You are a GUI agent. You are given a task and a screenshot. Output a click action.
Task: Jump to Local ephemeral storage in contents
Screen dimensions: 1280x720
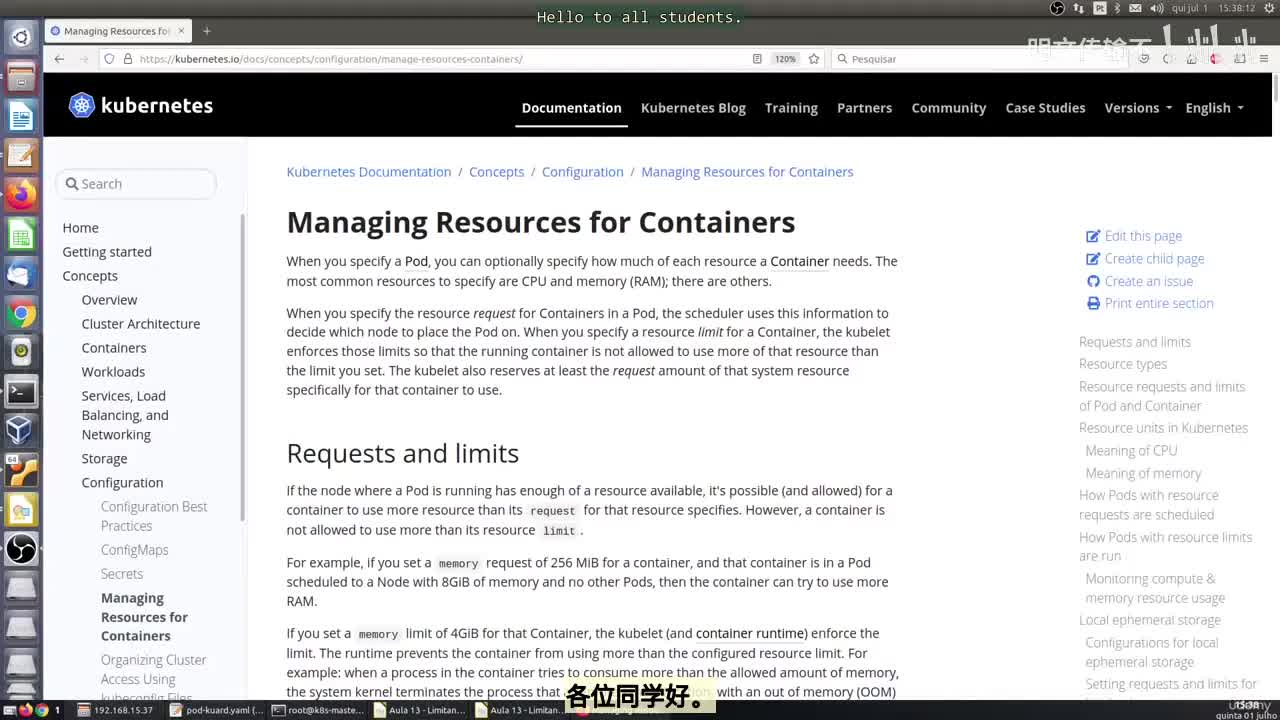pos(1150,620)
